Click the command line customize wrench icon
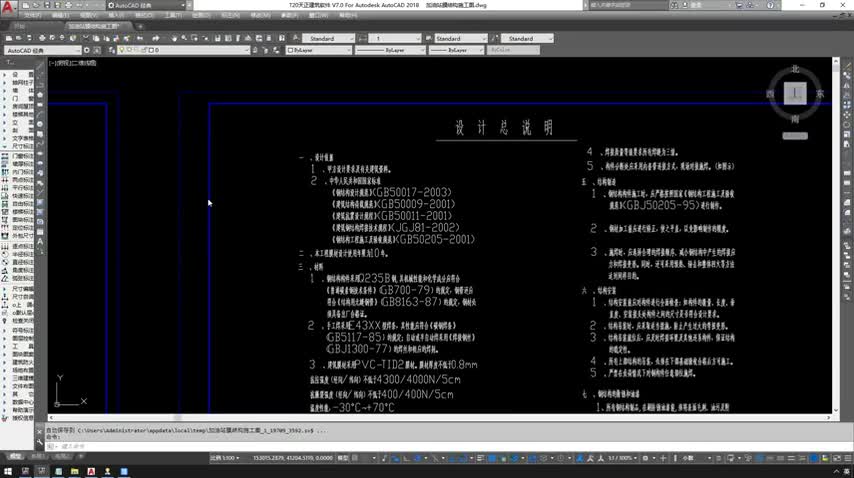The width and height of the screenshot is (854, 478). [40, 442]
